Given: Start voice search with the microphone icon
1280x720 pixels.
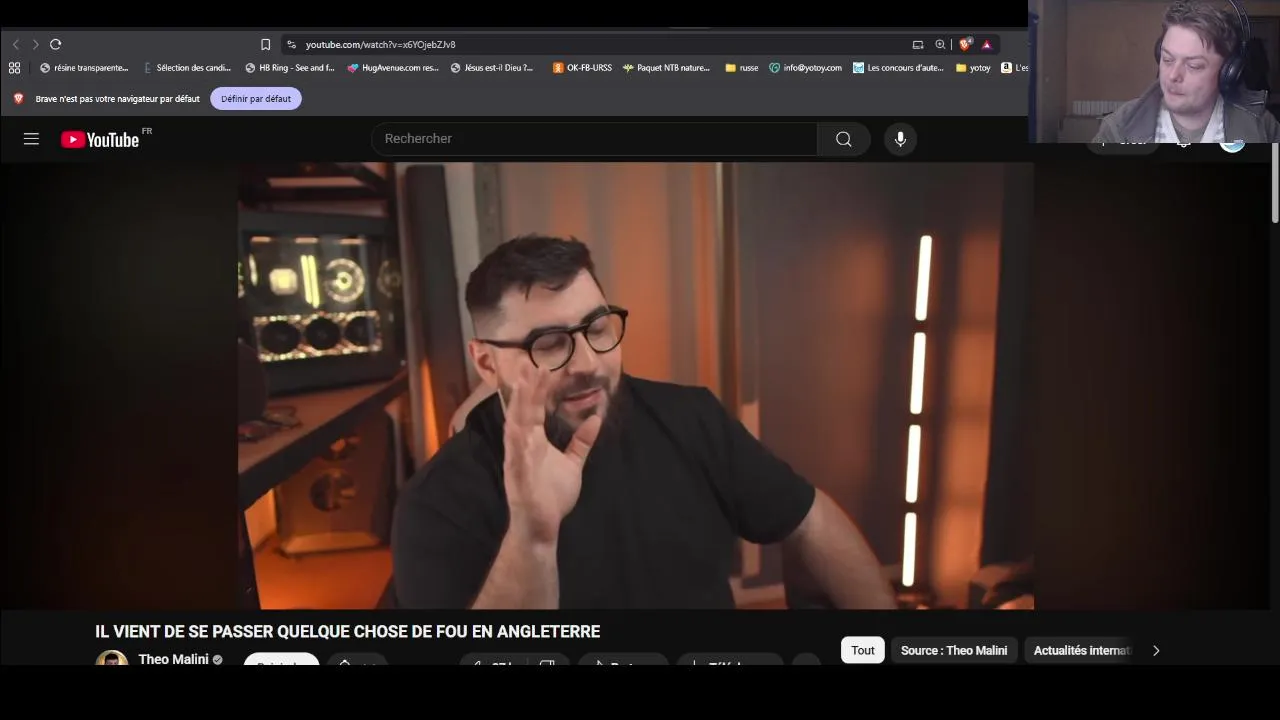Looking at the screenshot, I should coord(900,139).
